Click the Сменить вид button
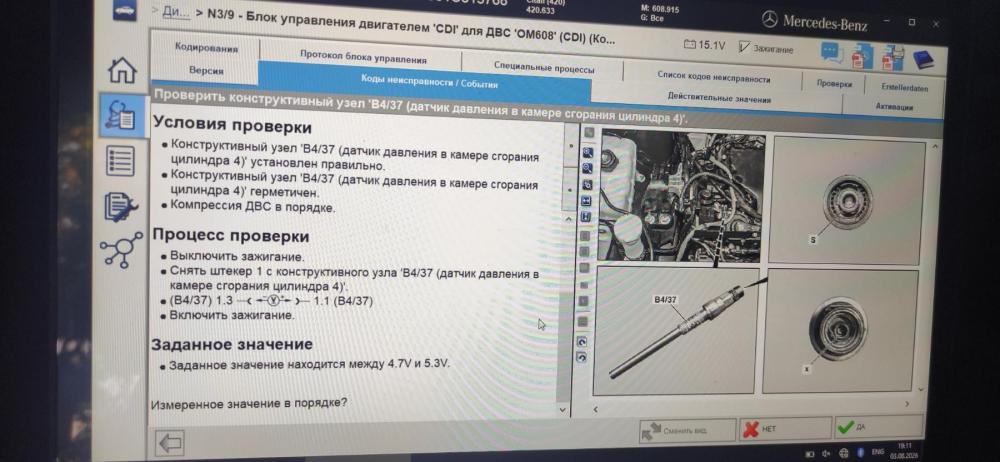Screen dimensions: 1000x462 pos(688,430)
